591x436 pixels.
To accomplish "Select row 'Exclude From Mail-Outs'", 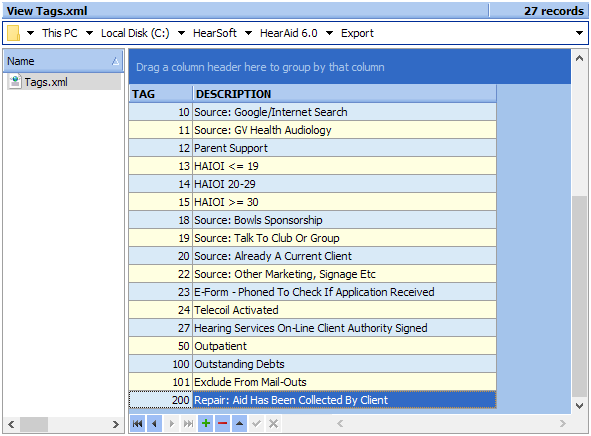I will [x=312, y=382].
